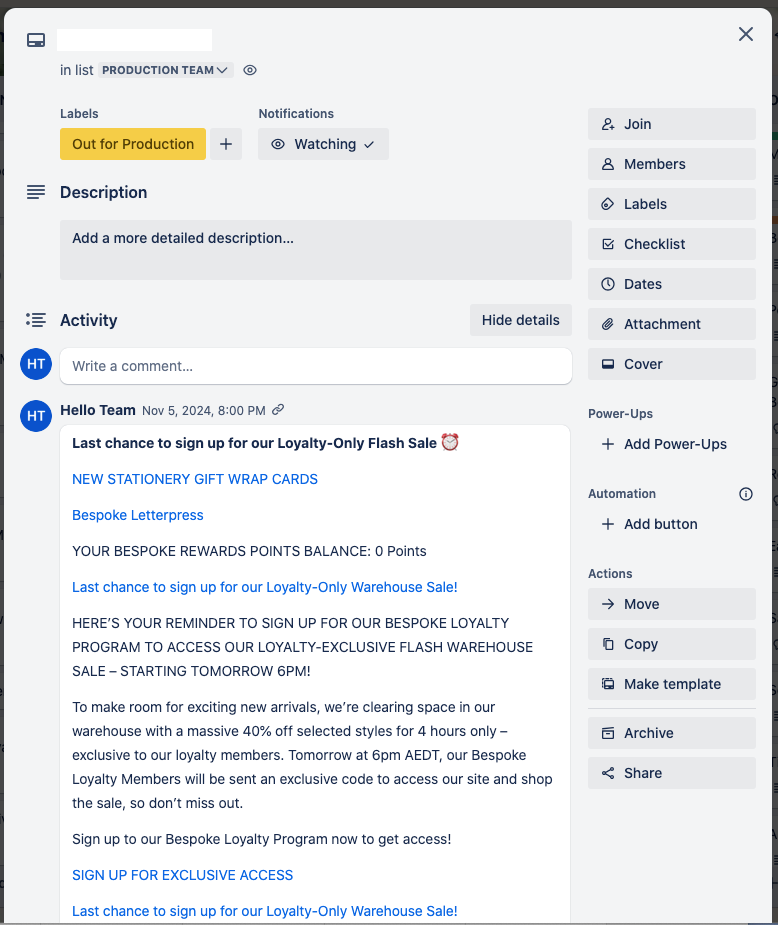Click the card cover icon beside title
Image resolution: width=778 pixels, height=925 pixels.
(36, 40)
